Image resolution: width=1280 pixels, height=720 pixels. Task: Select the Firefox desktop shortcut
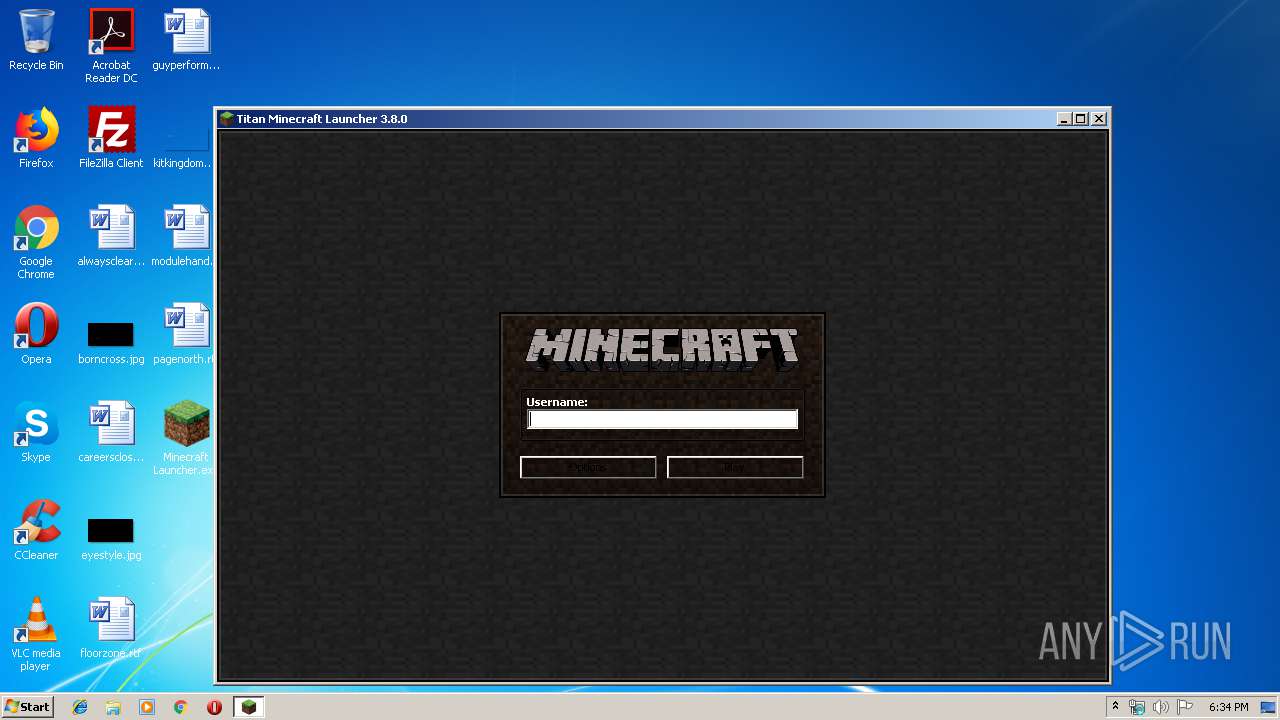[36, 138]
